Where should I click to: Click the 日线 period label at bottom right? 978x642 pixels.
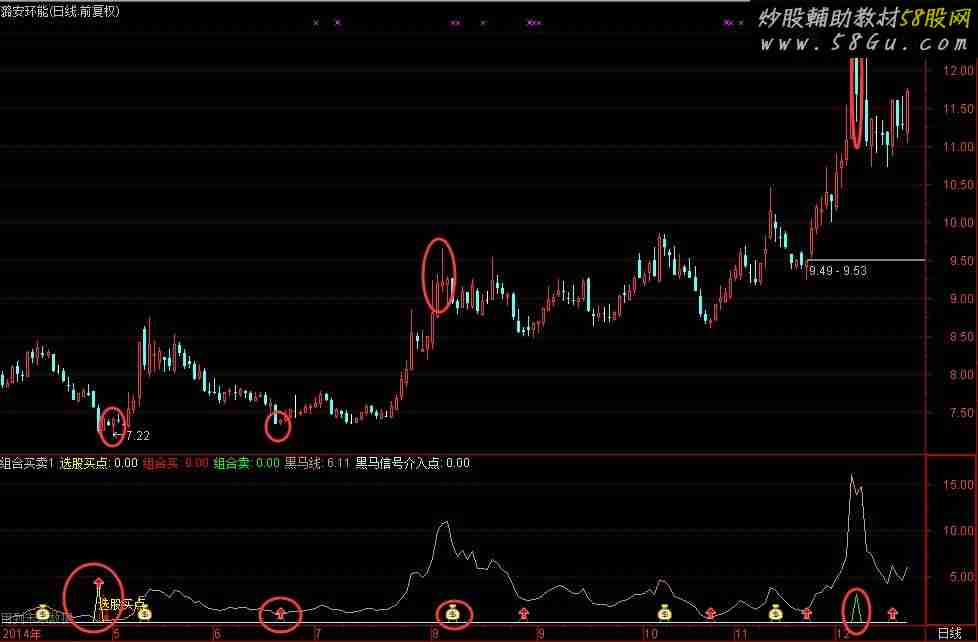point(950,634)
